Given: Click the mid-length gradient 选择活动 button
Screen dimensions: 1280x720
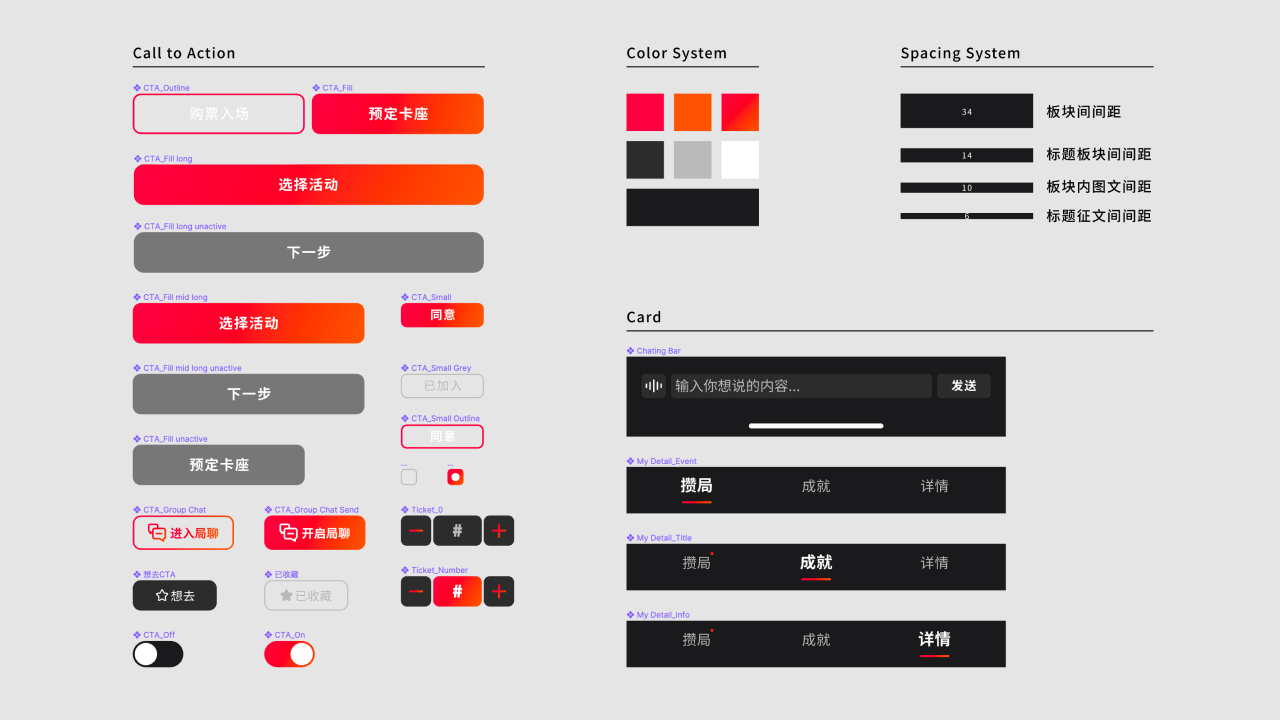Looking at the screenshot, I should [x=249, y=323].
